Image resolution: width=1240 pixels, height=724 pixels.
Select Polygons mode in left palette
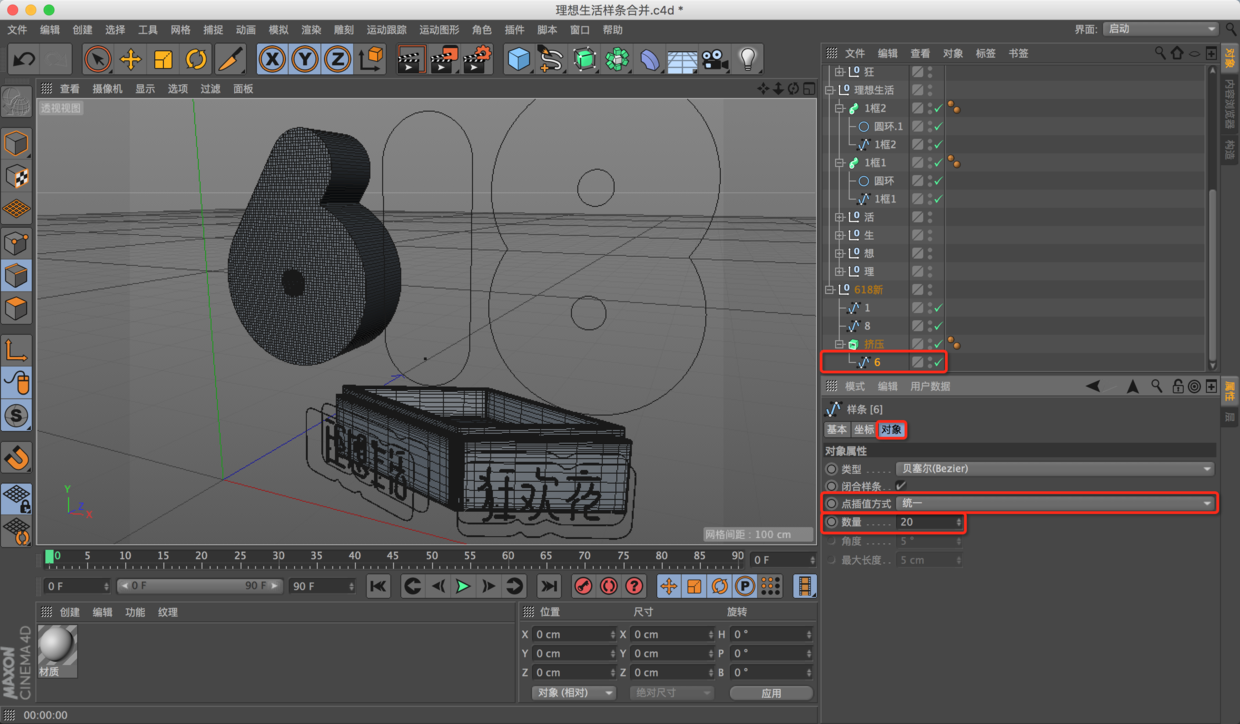point(16,308)
